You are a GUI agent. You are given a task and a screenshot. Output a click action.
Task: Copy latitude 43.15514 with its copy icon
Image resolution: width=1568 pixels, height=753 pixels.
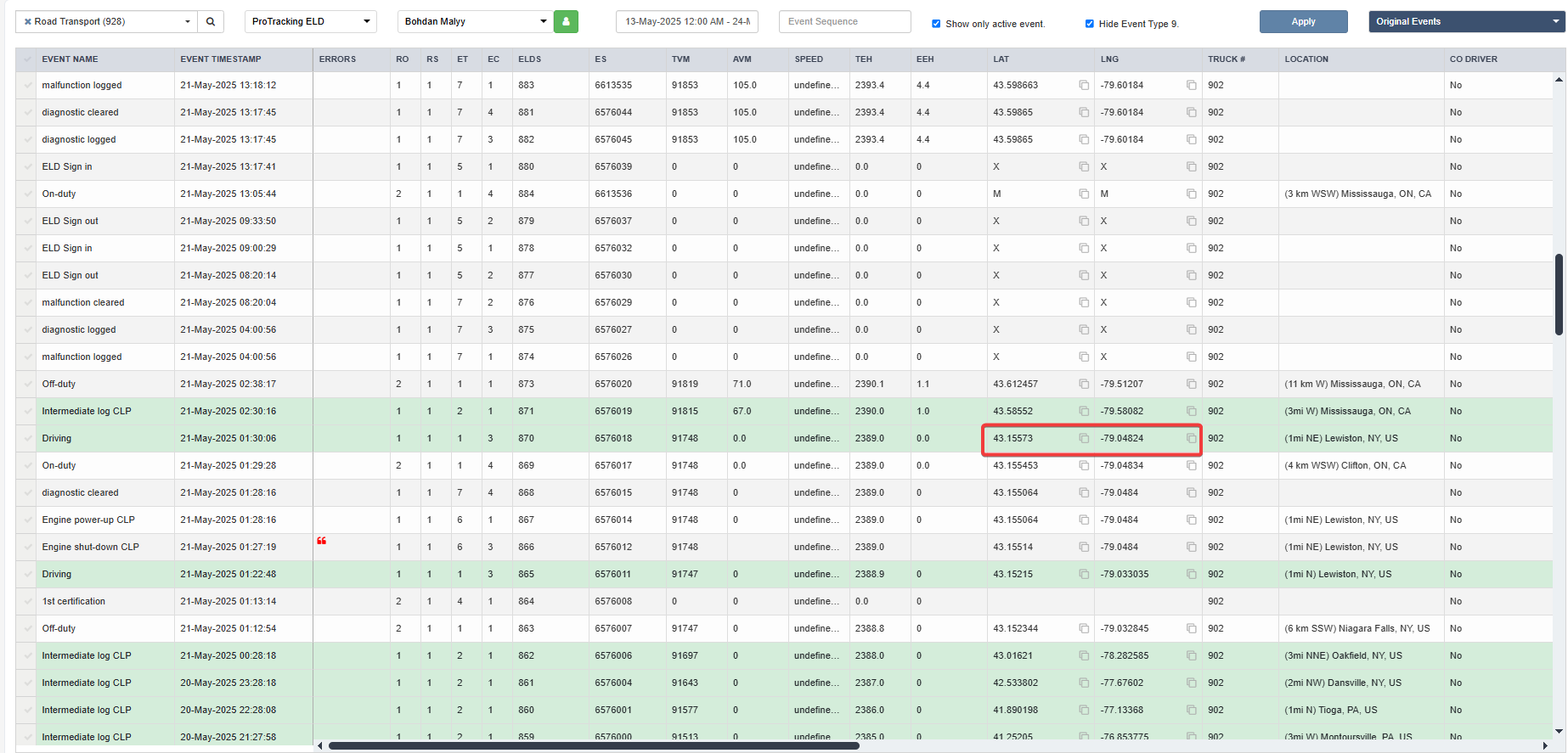pyautogui.click(x=1084, y=547)
